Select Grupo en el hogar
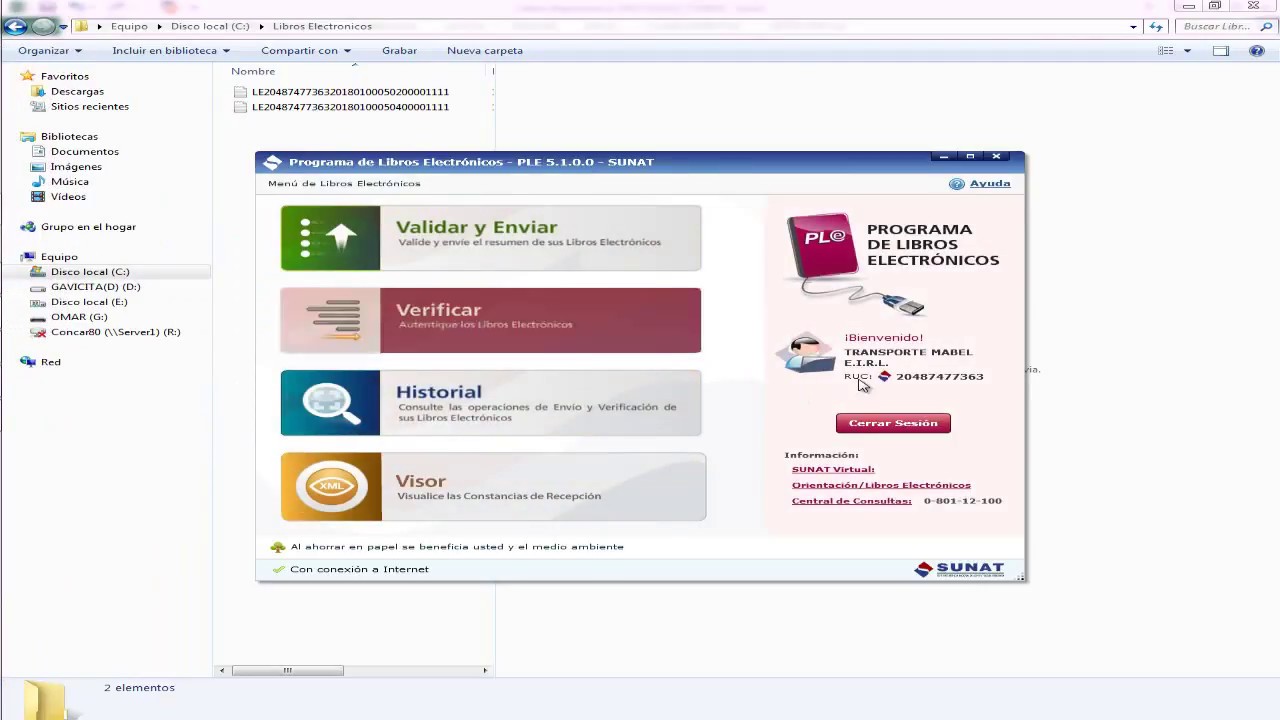 tap(88, 226)
